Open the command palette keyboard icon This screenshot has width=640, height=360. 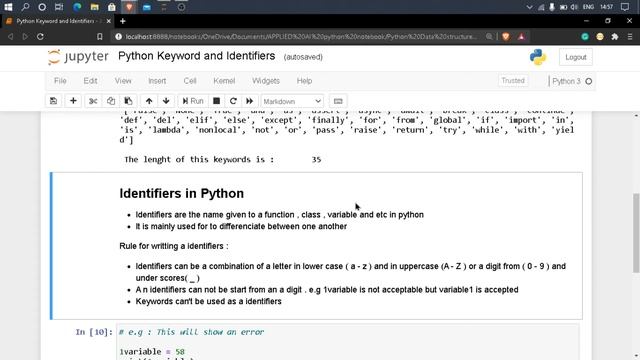click(338, 101)
